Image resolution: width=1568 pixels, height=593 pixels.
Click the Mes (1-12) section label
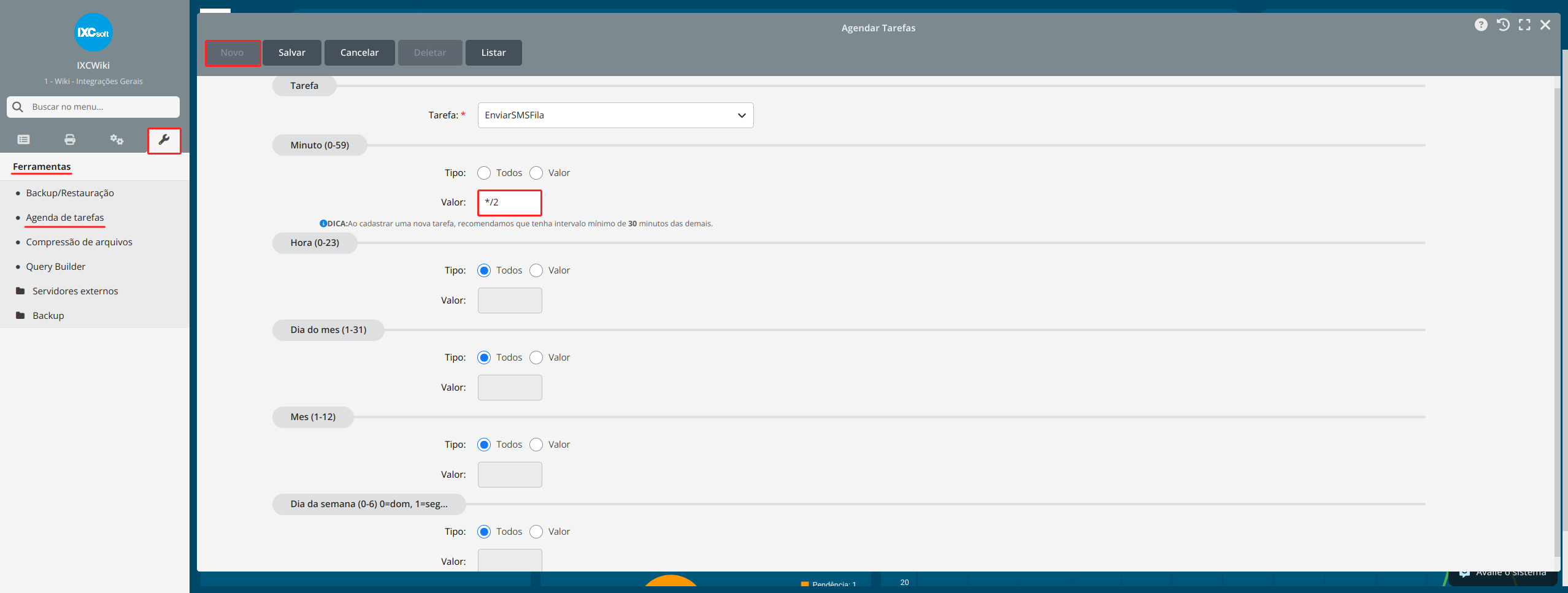[x=313, y=417]
